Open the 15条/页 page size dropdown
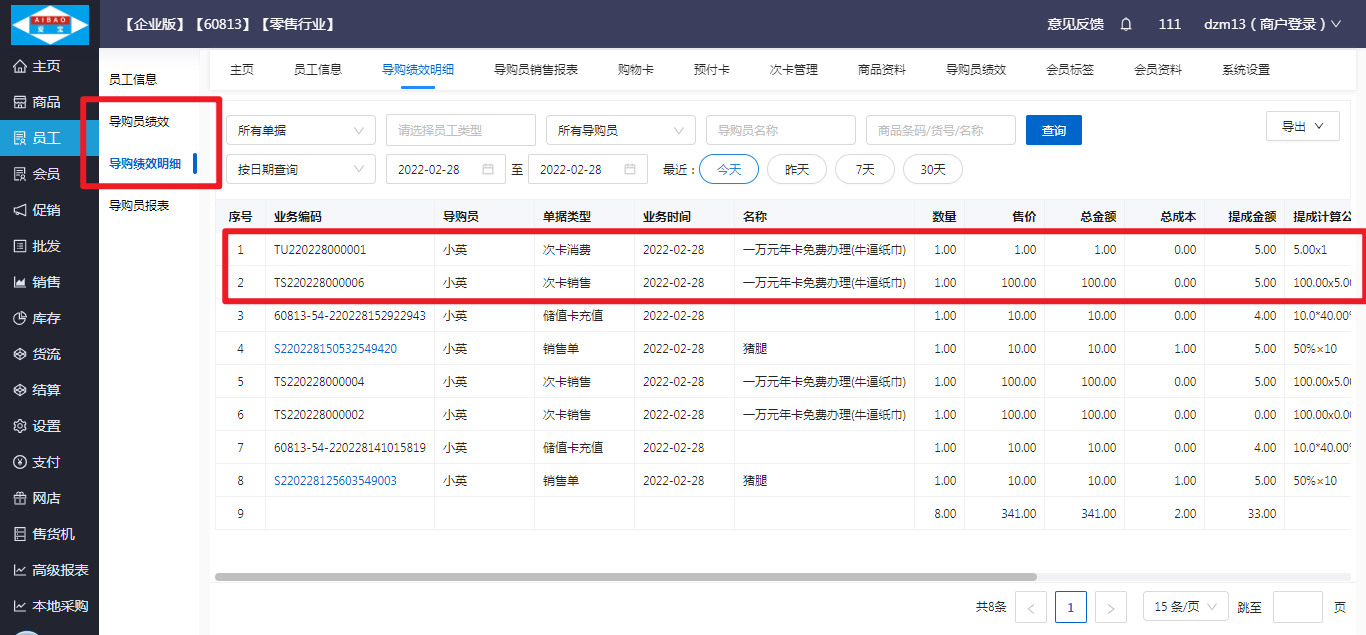 [1185, 607]
